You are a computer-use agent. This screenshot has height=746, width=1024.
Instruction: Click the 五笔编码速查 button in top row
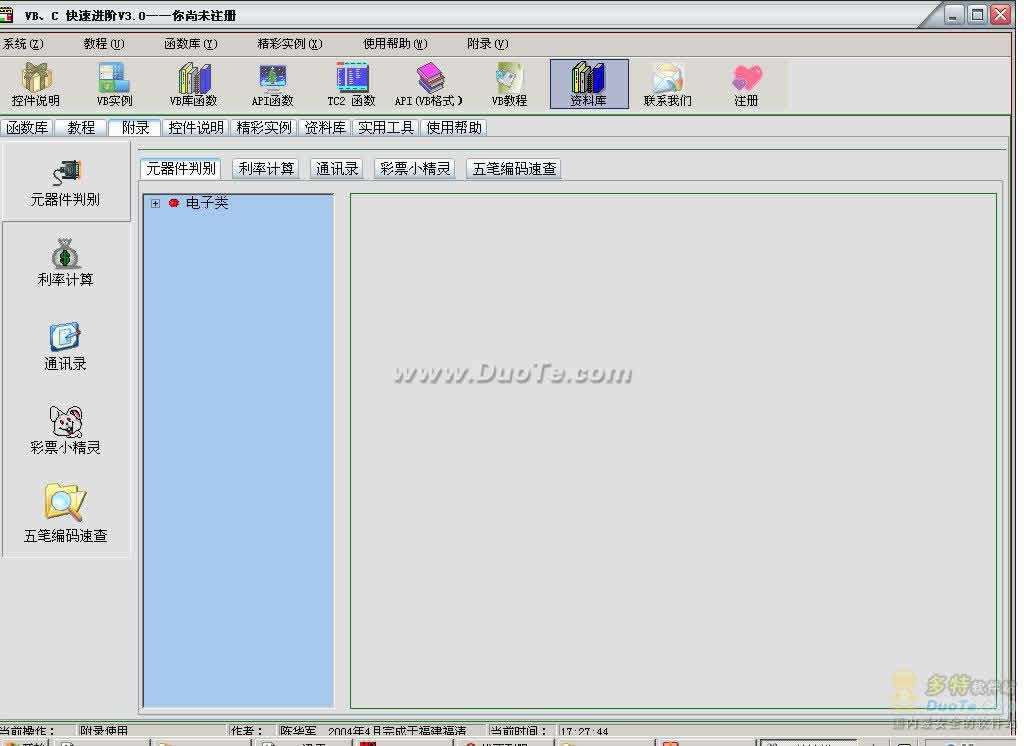[x=514, y=169]
